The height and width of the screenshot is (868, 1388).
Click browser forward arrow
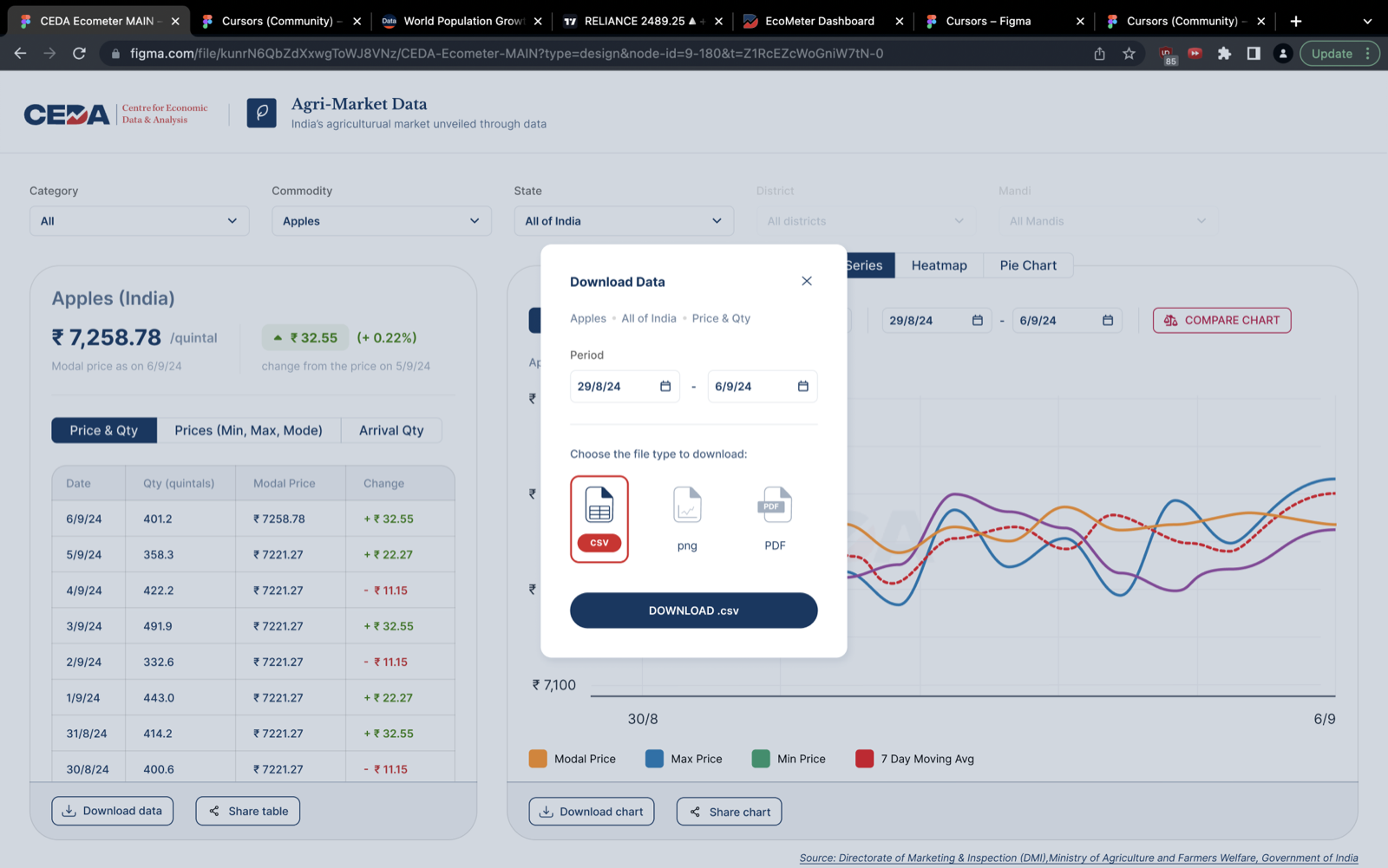coord(49,54)
